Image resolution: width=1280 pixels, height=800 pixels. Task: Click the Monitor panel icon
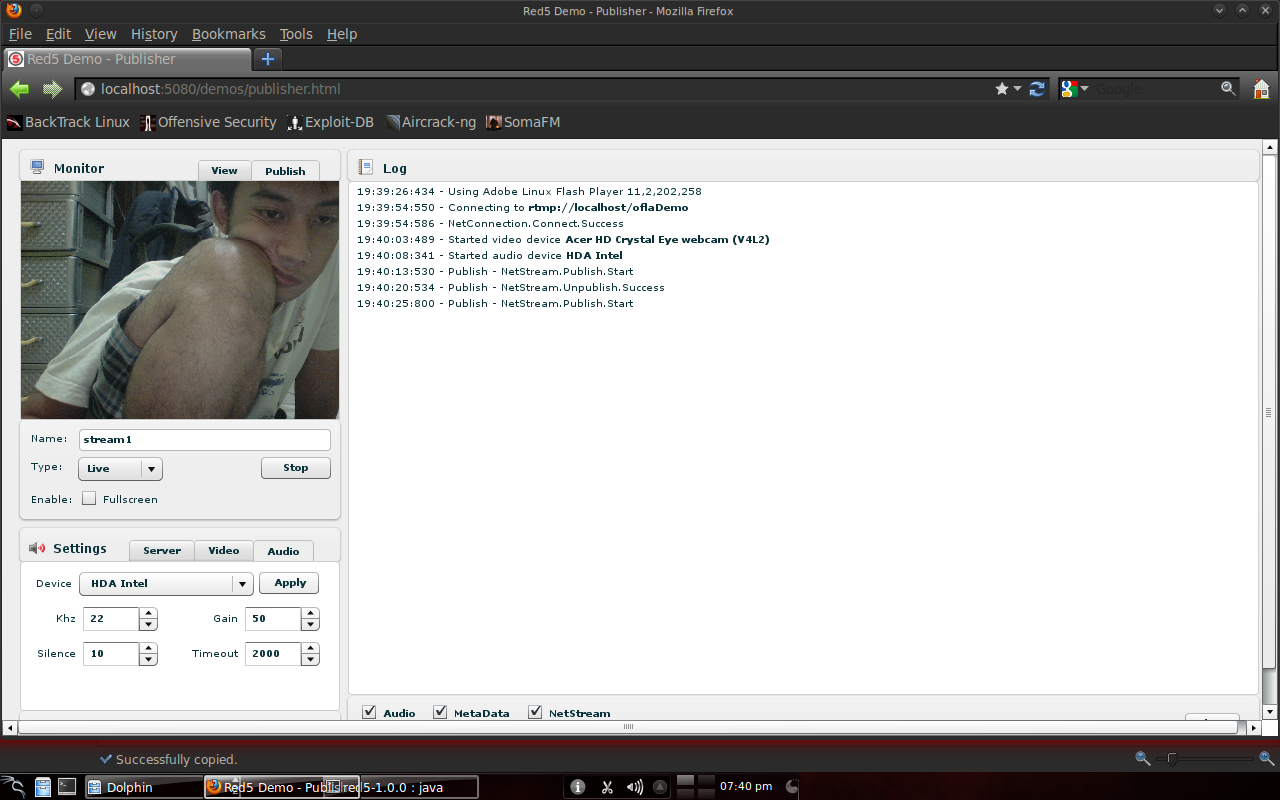[38, 167]
